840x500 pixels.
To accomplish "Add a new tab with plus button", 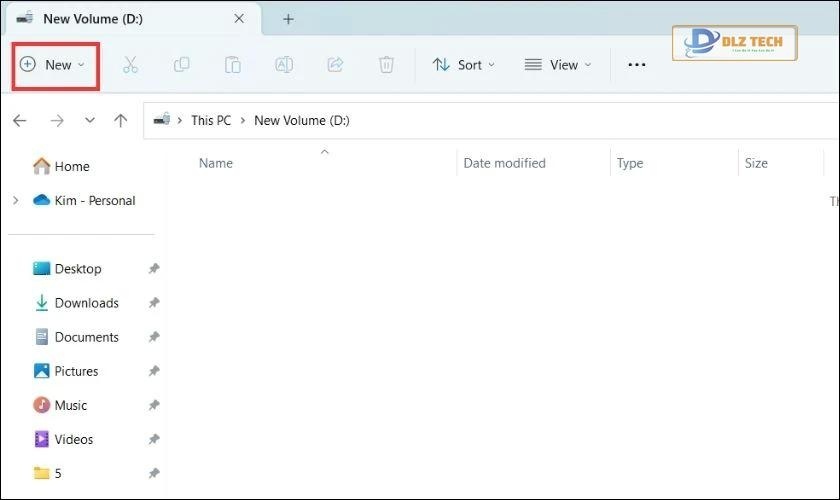I will coord(288,19).
